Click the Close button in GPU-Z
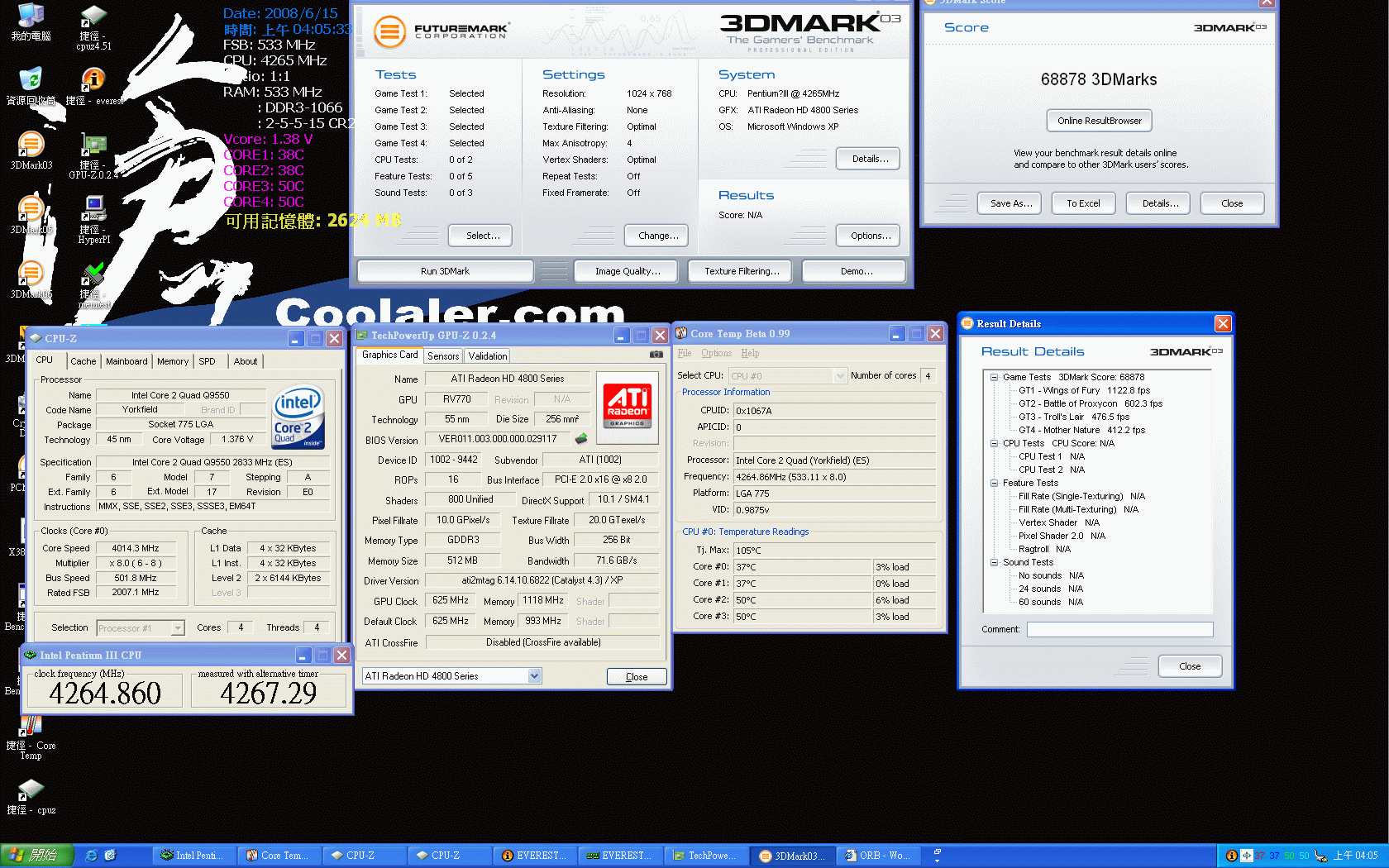 point(637,676)
